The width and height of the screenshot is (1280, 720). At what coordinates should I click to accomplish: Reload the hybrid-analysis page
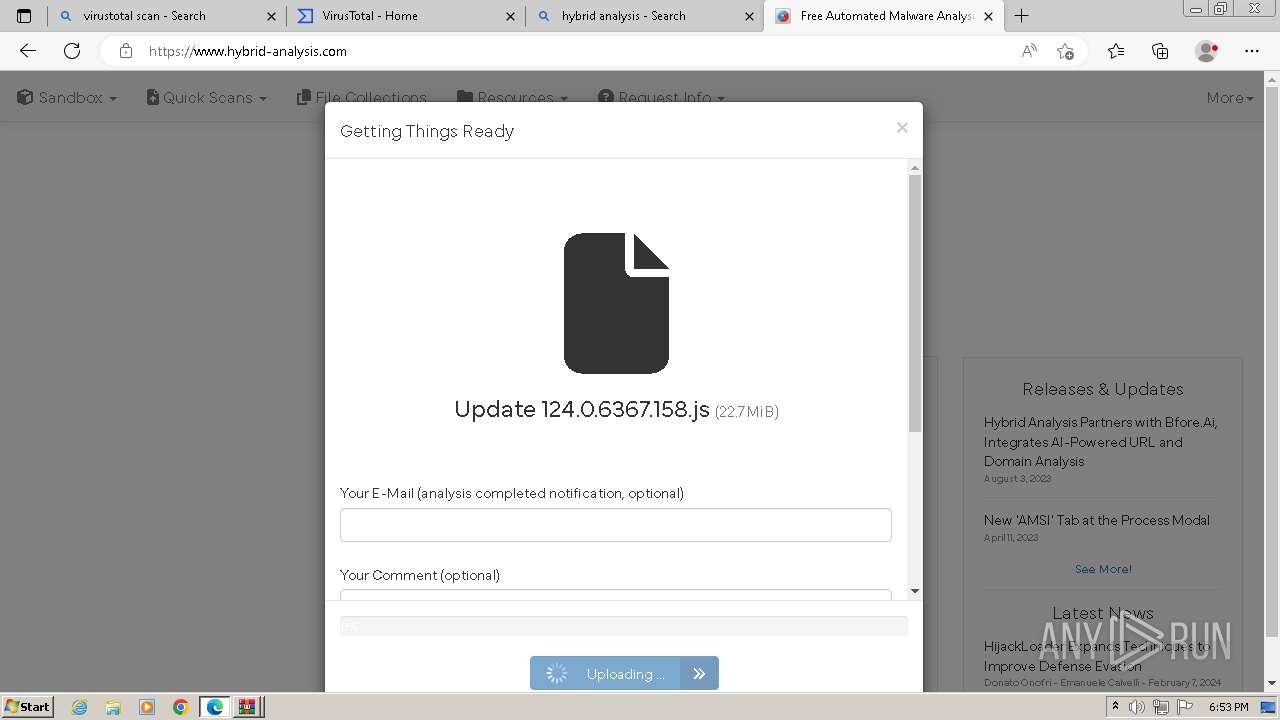[x=72, y=51]
